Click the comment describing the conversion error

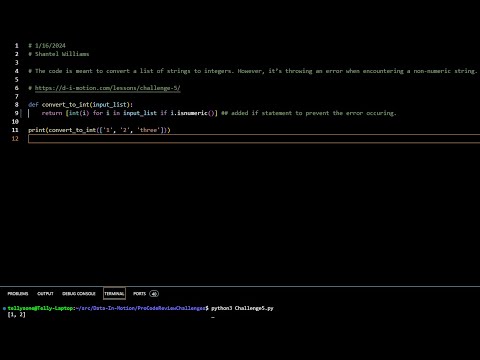point(253,71)
